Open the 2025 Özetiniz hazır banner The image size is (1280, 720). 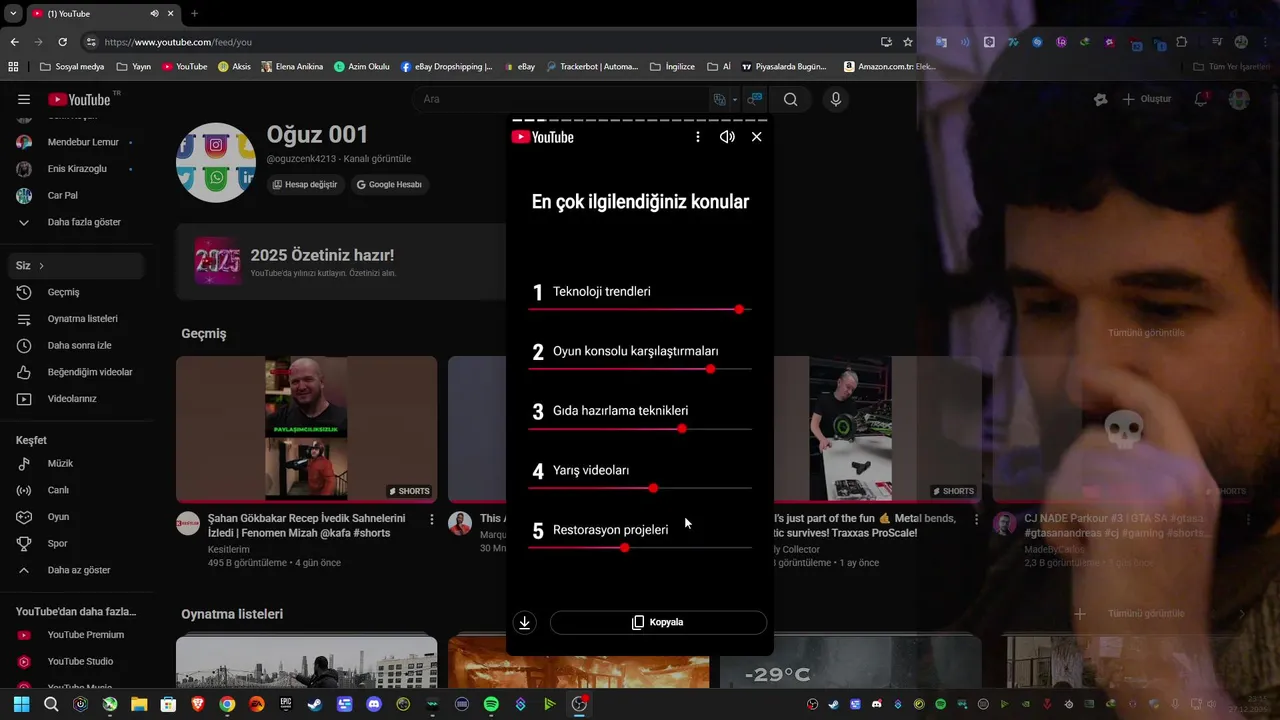click(x=341, y=262)
